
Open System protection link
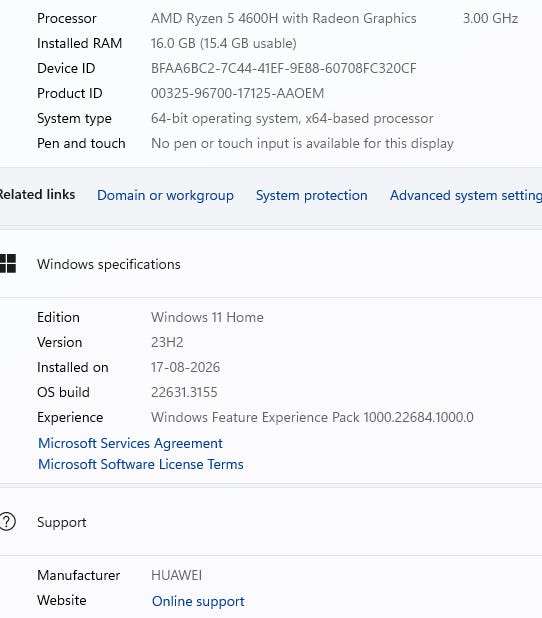tap(311, 195)
